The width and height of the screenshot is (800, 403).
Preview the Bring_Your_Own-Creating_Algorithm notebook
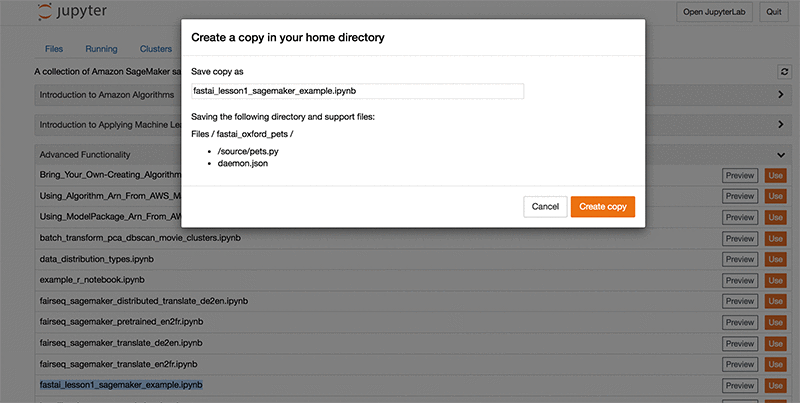[740, 175]
